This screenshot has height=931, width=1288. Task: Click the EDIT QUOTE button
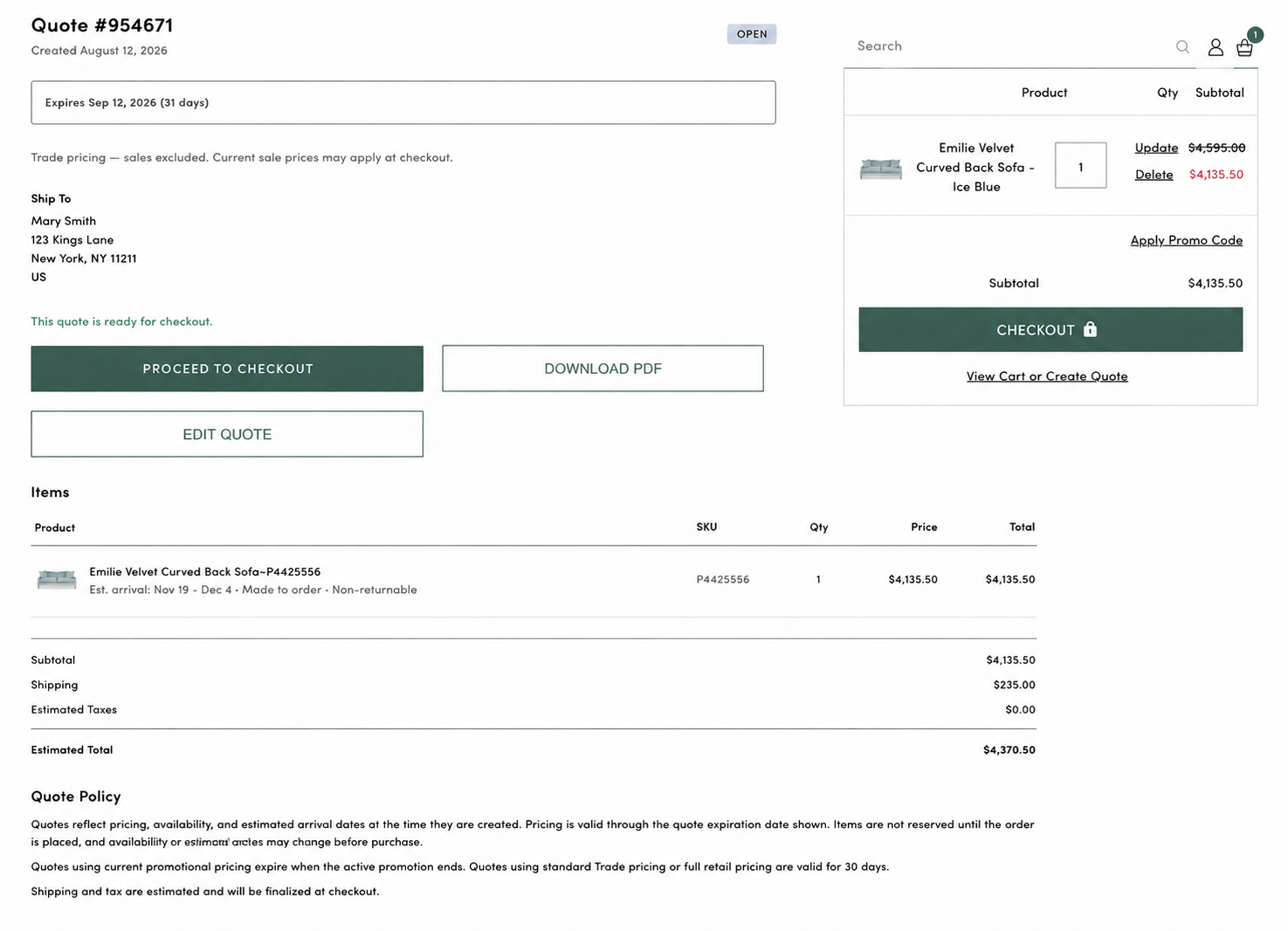tap(227, 434)
